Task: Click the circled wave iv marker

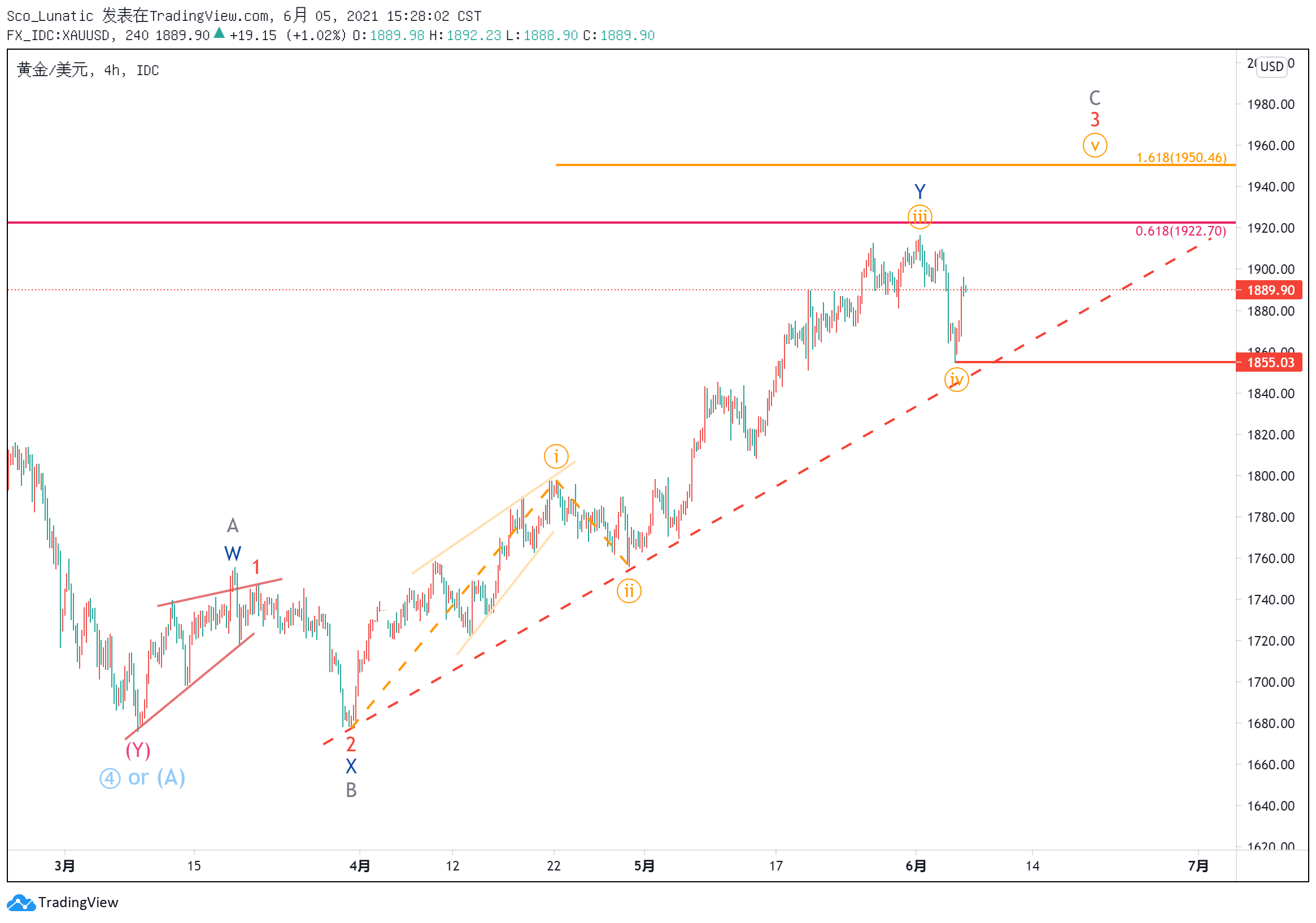Action: (x=957, y=380)
